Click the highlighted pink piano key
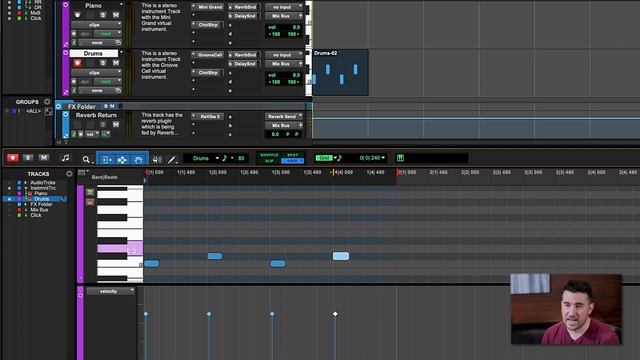The height and width of the screenshot is (360, 640). 120,248
